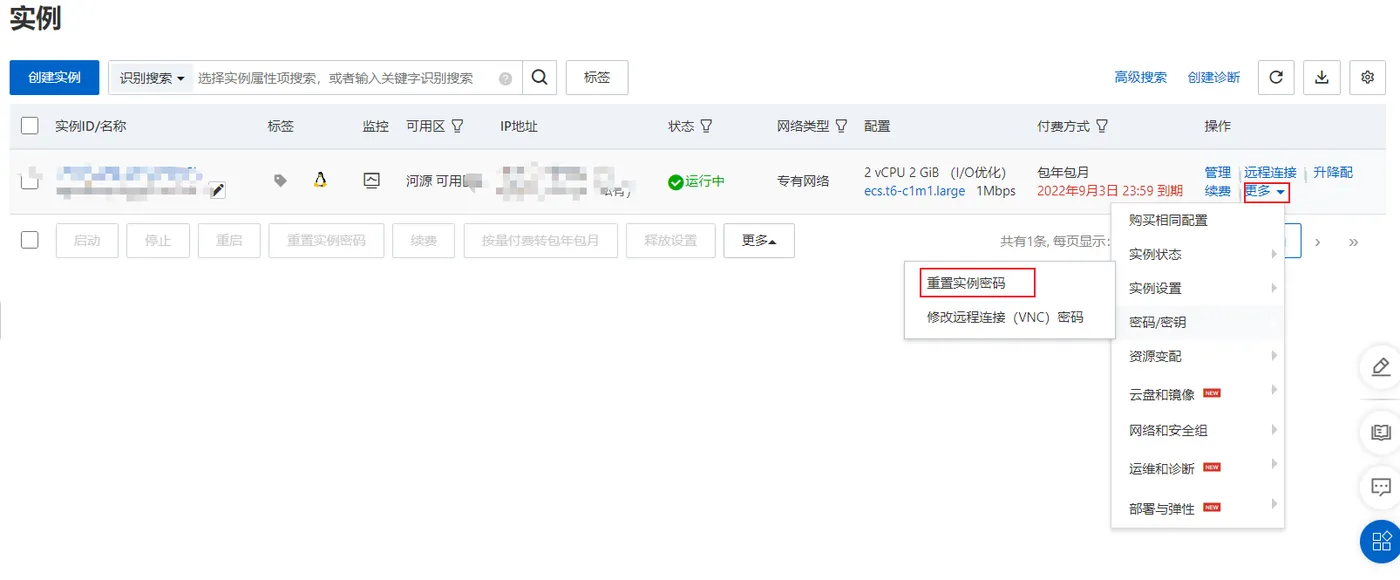
Task: Expand the 实例状态 submenu
Action: tap(1198, 254)
